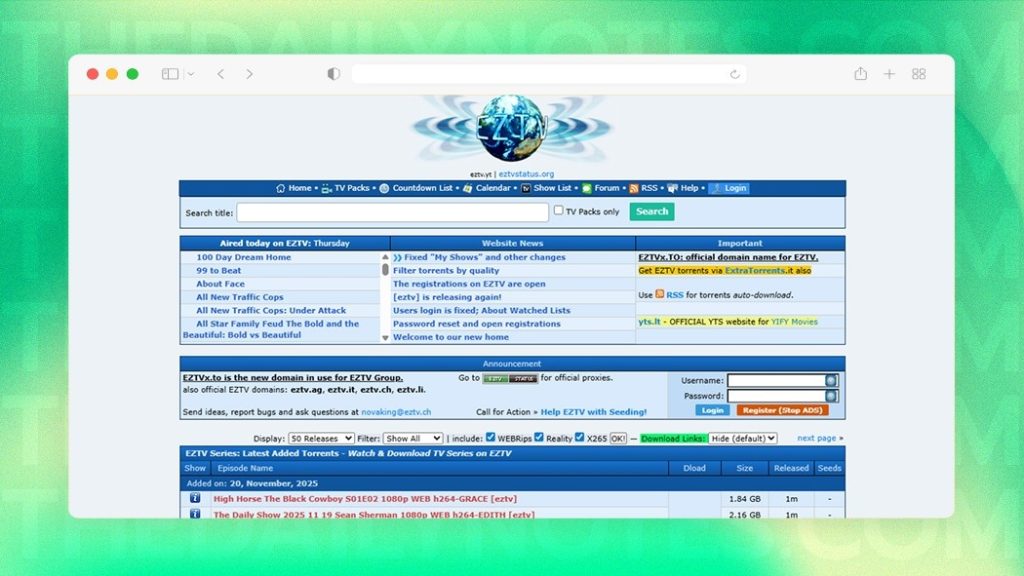This screenshot has width=1024, height=576.
Task: Open the Download Links Hide (default) dropdown
Action: click(x=742, y=438)
